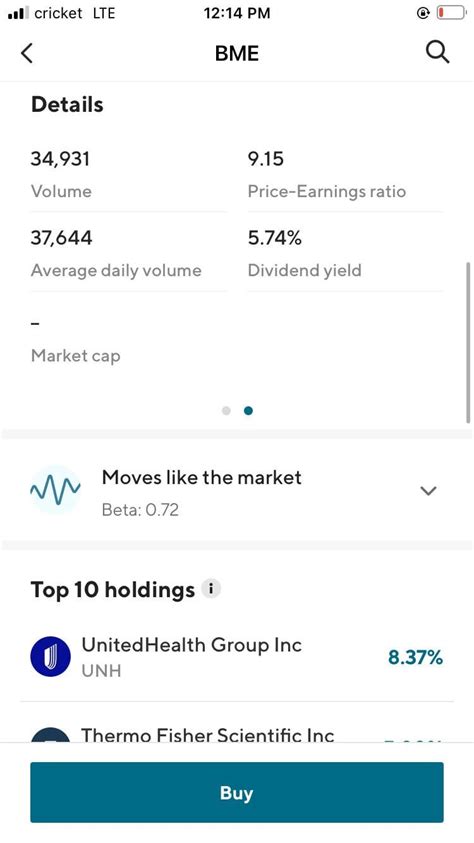Tap the Top 10 holdings info icon

point(211,589)
